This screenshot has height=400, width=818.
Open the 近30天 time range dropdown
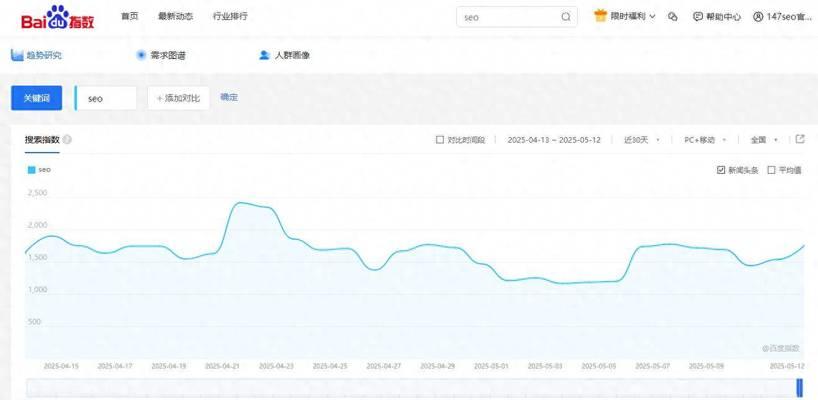[x=642, y=140]
